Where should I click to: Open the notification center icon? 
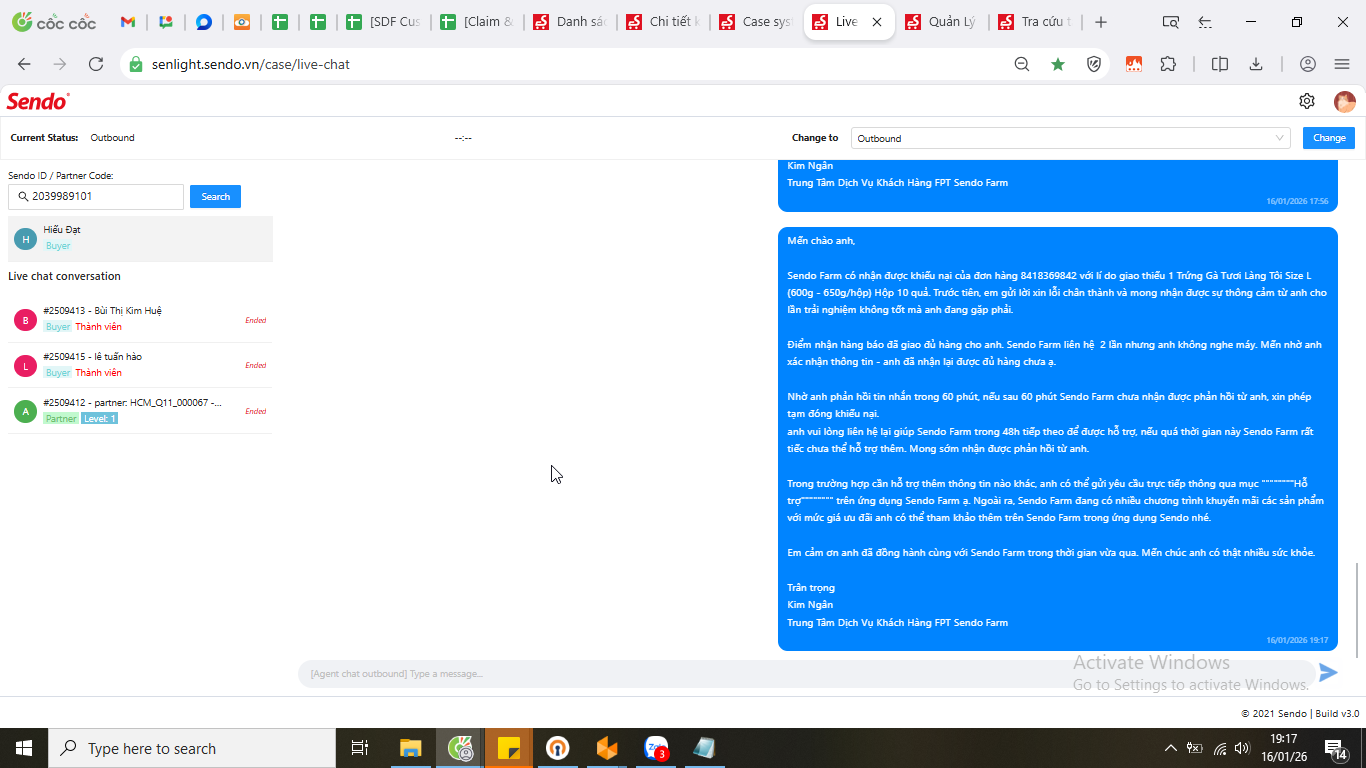click(1335, 748)
